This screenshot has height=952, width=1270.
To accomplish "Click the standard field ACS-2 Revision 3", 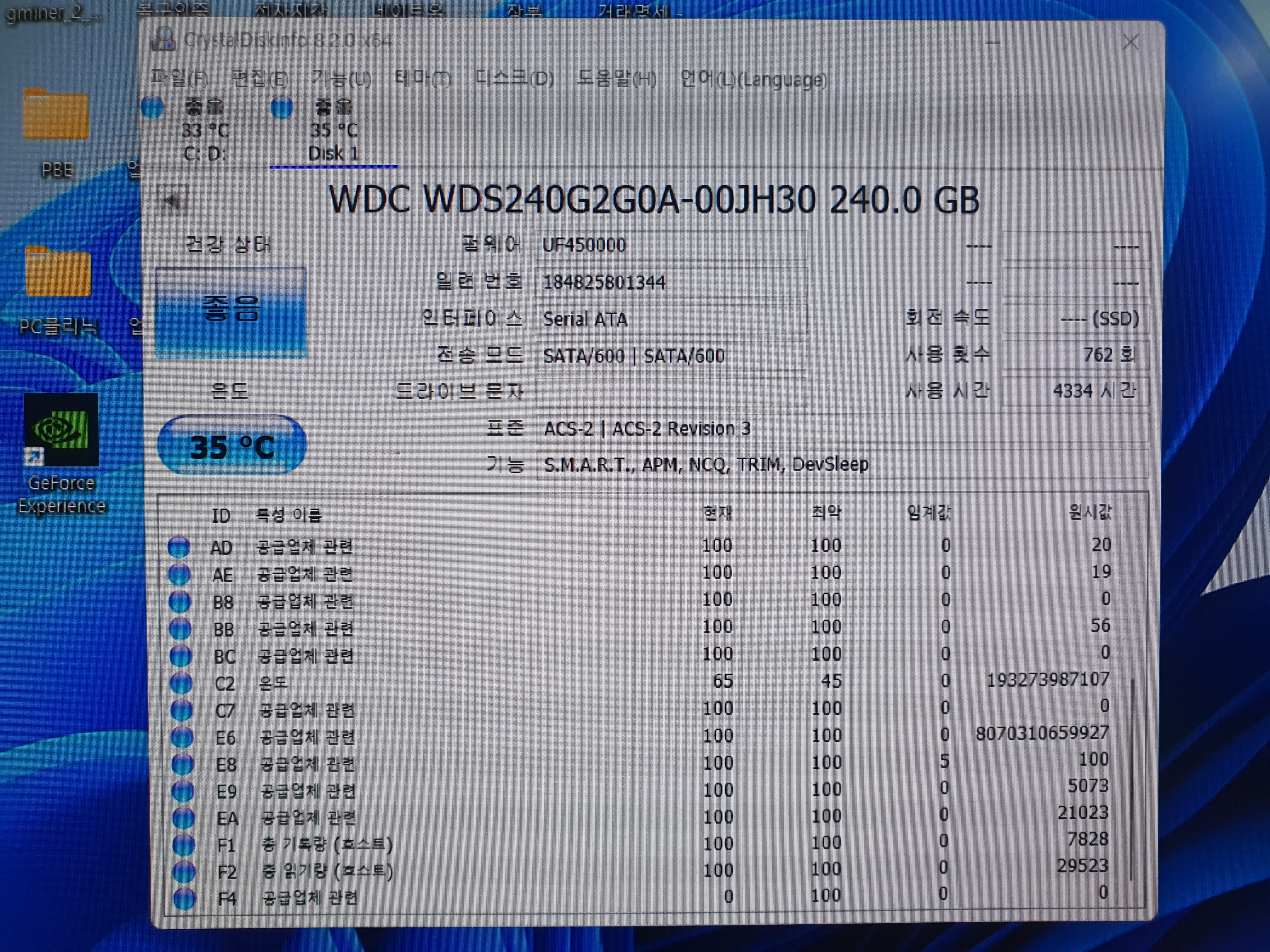I will (842, 429).
